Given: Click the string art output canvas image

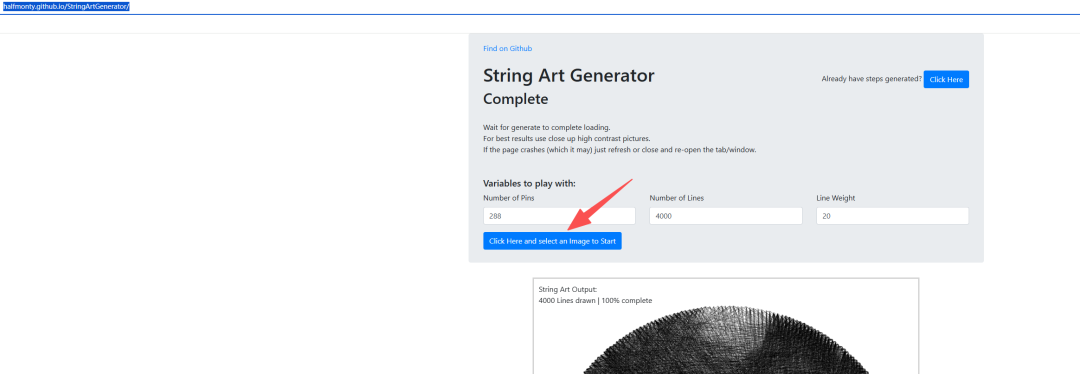Looking at the screenshot, I should click(x=726, y=341).
